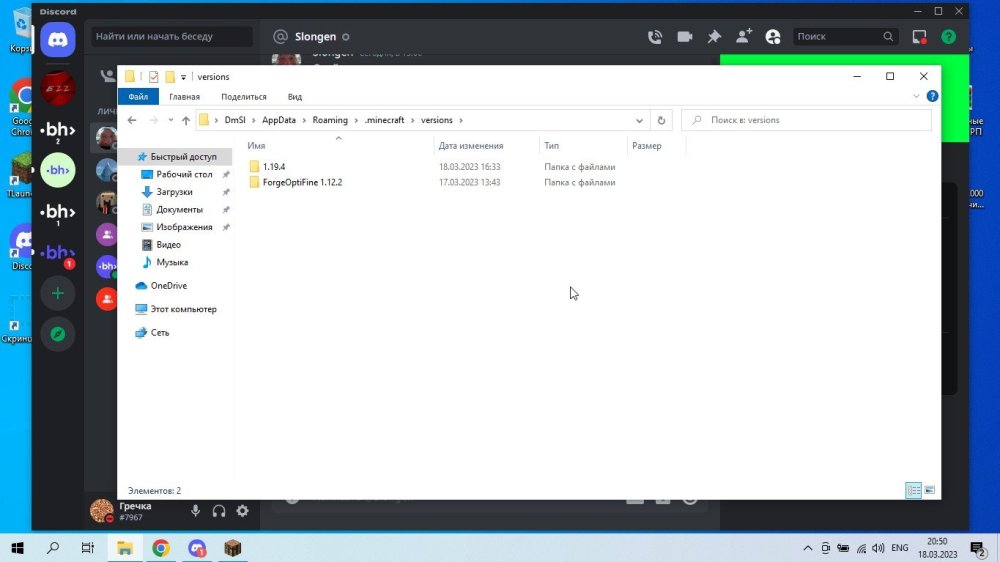Image resolution: width=1000 pixels, height=562 pixels.
Task: Open pinned messages in Discord
Action: [x=714, y=37]
